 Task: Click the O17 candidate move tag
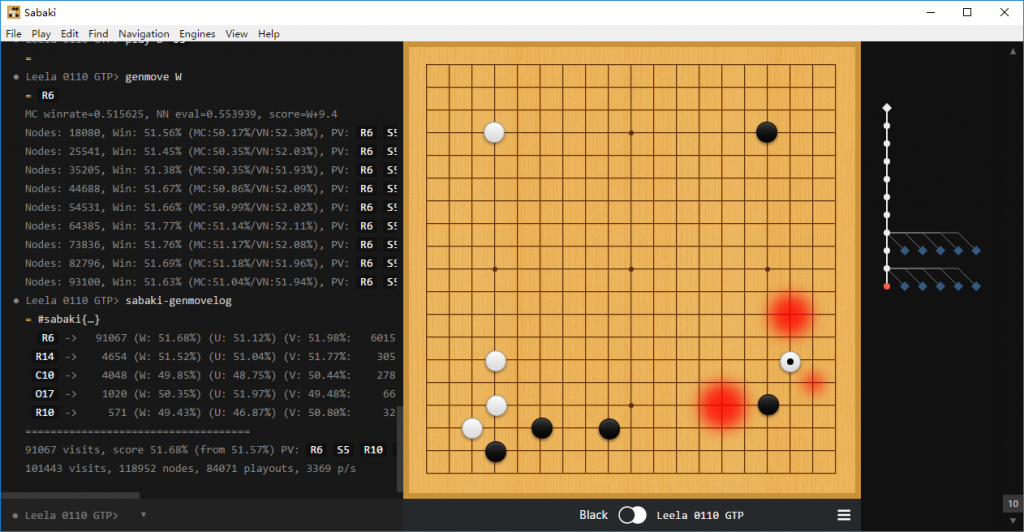(x=44, y=394)
